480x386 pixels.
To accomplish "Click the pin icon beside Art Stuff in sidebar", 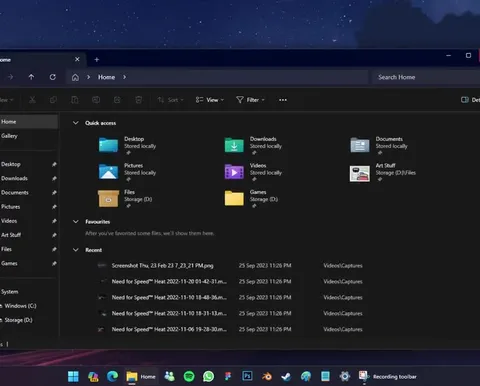I will tap(54, 235).
